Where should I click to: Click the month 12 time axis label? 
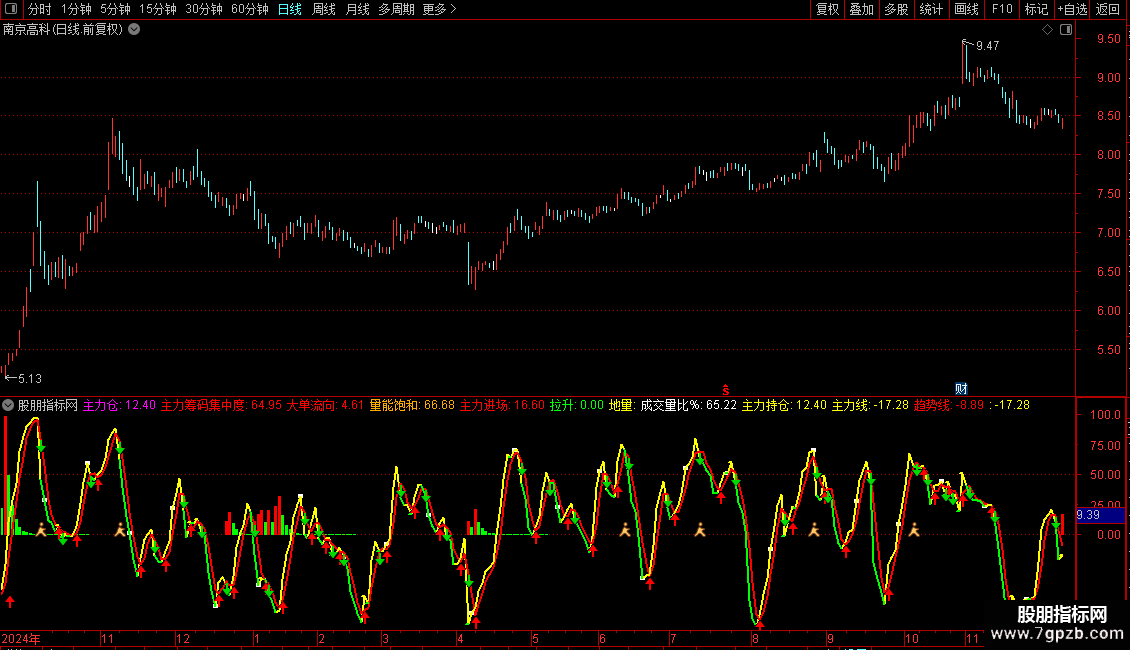point(182,639)
